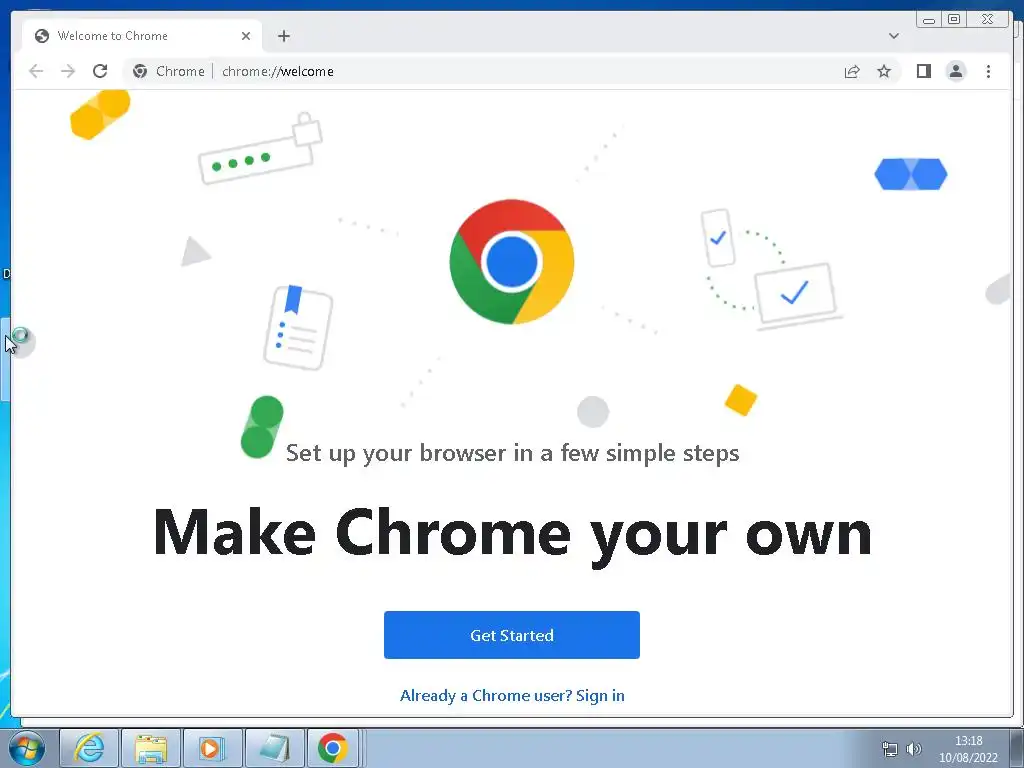The image size is (1024, 768).
Task: Minimize the Chrome window
Action: [929, 20]
